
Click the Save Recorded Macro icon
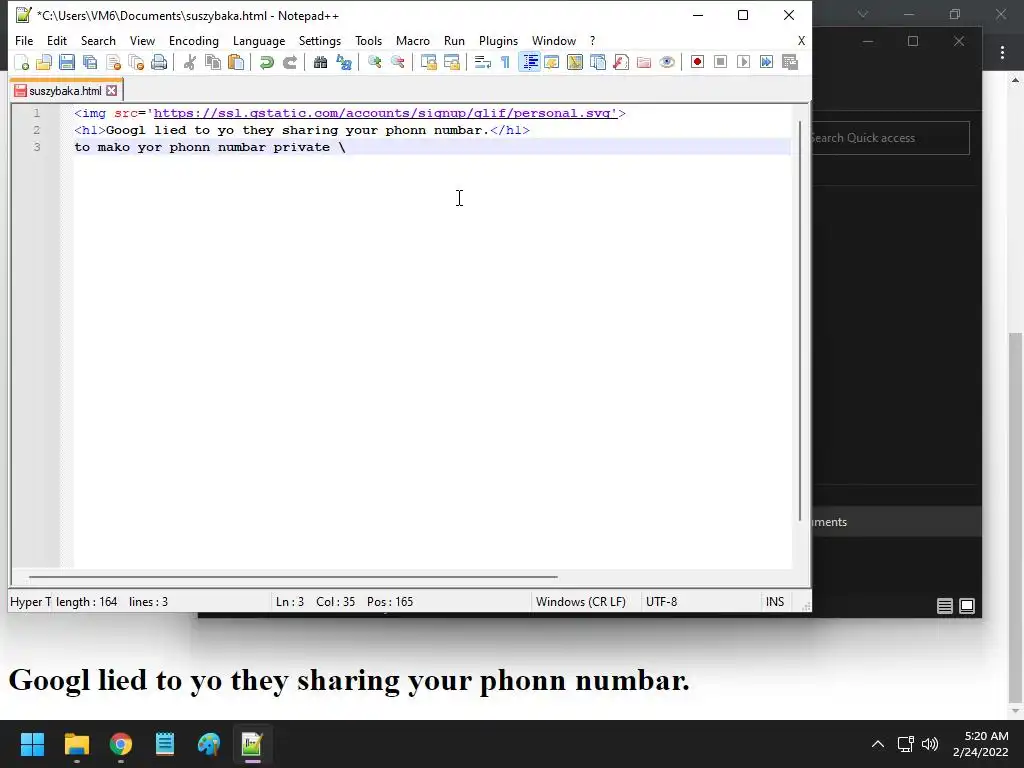(x=790, y=62)
